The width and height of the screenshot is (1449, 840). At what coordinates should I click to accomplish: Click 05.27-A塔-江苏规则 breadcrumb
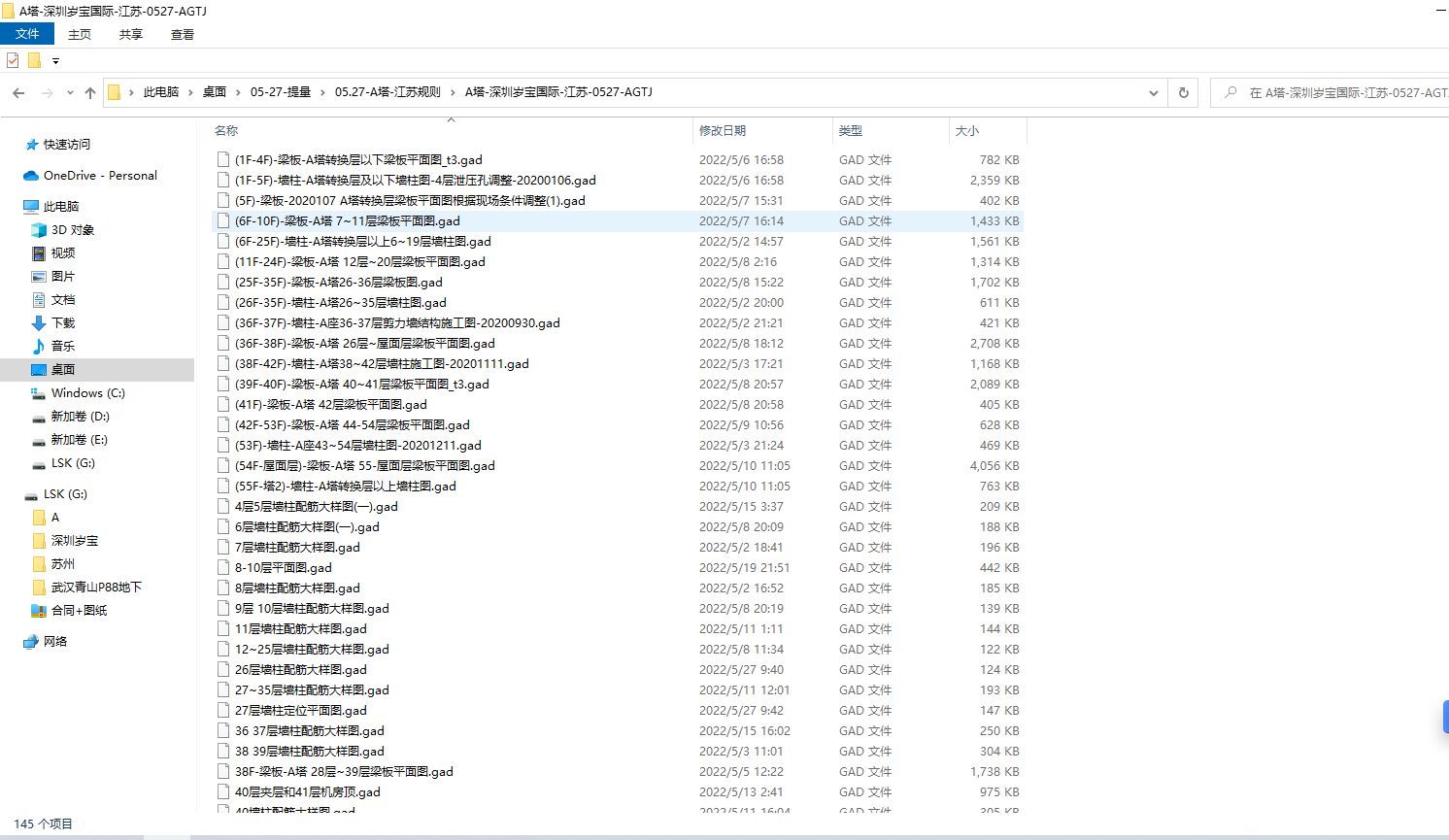pos(388,92)
